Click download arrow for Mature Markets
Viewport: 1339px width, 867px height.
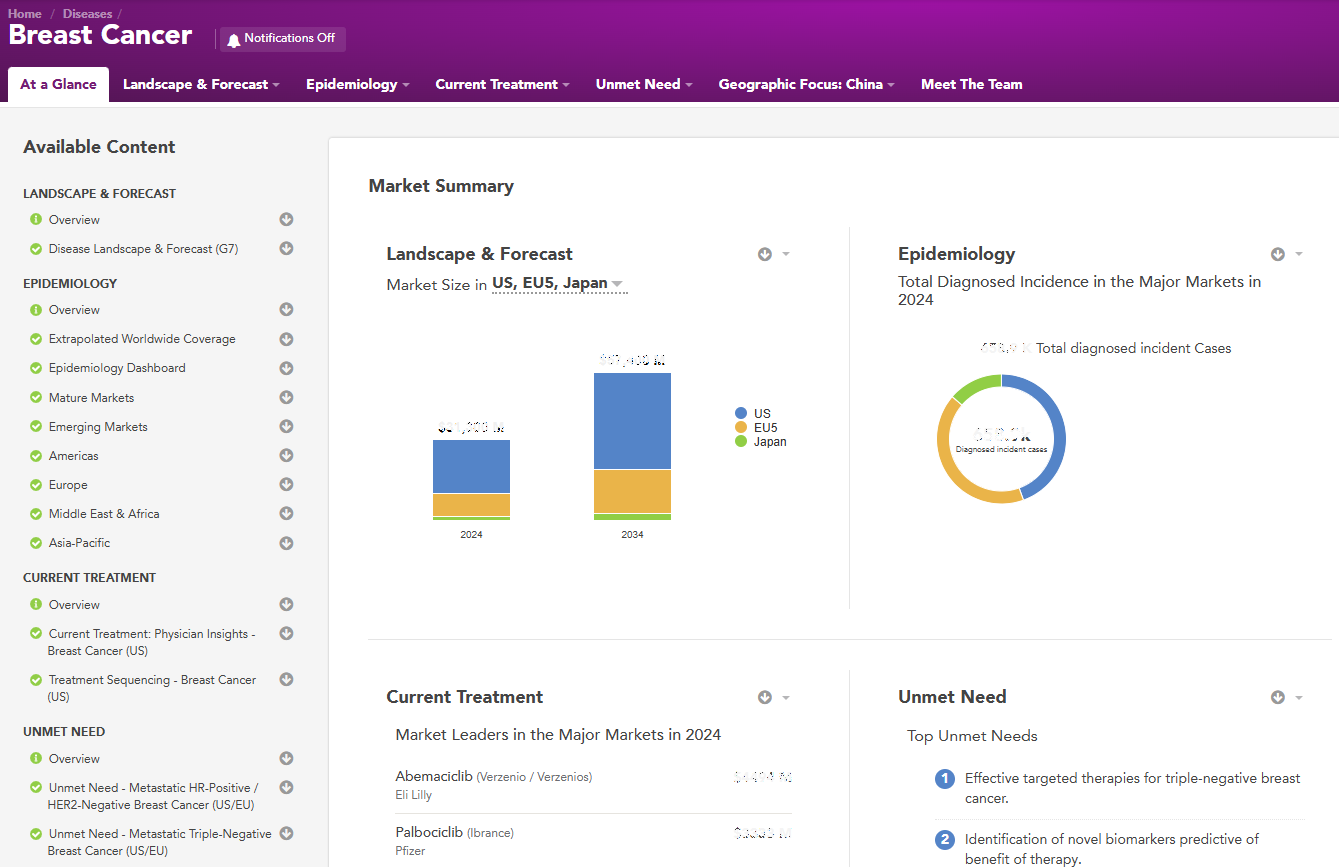(x=286, y=397)
